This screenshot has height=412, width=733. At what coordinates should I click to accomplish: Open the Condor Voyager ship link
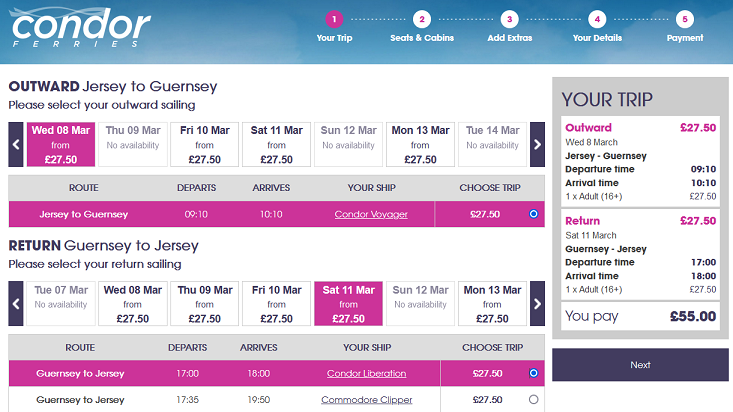tap(371, 214)
